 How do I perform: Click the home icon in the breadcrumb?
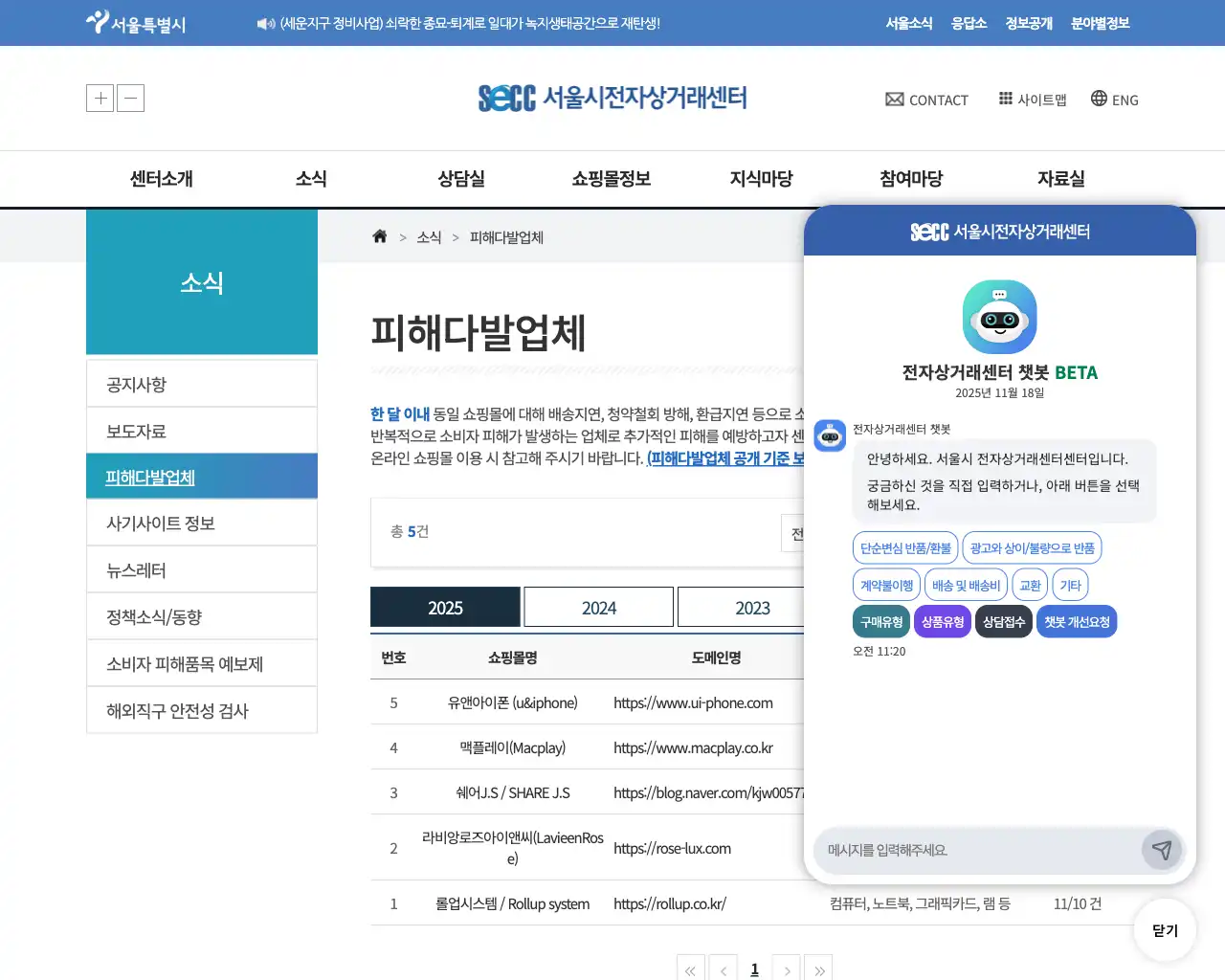pos(379,236)
